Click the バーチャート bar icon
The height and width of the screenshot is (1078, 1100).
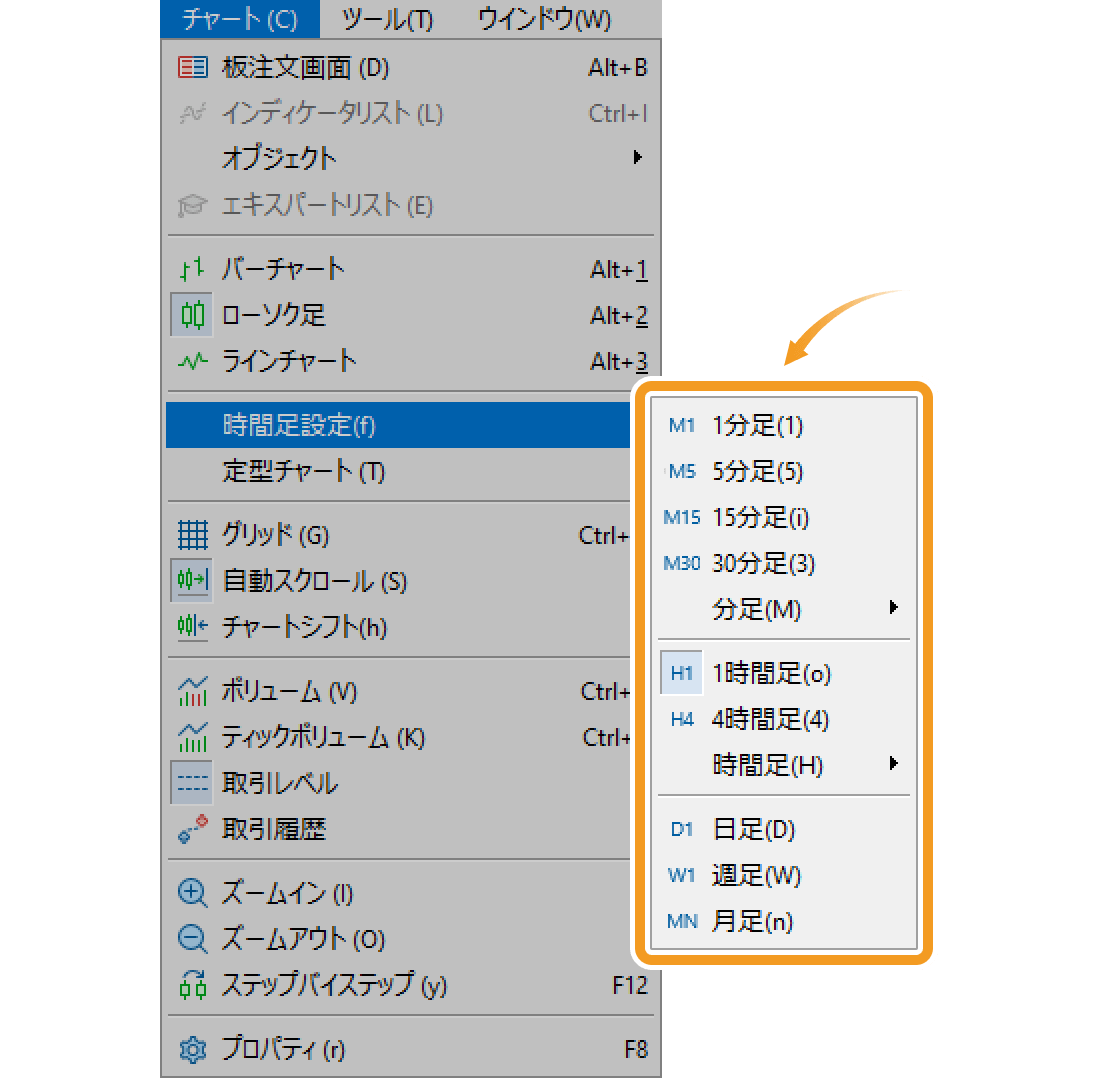pyautogui.click(x=192, y=269)
